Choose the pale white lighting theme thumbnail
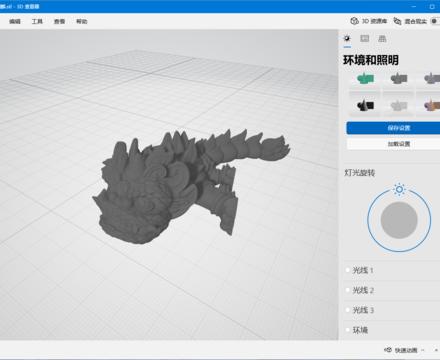The height and width of the screenshot is (360, 440). click(x=399, y=106)
